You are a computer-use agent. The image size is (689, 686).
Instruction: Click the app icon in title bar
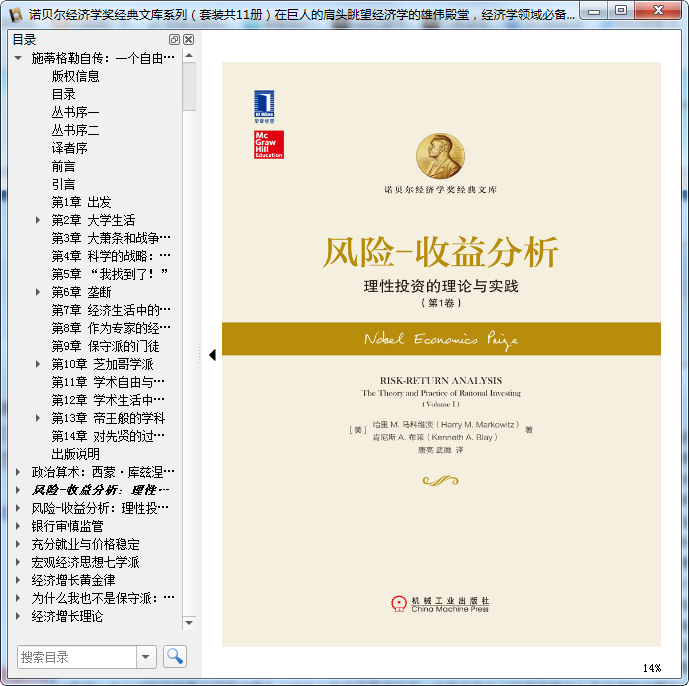(x=16, y=15)
